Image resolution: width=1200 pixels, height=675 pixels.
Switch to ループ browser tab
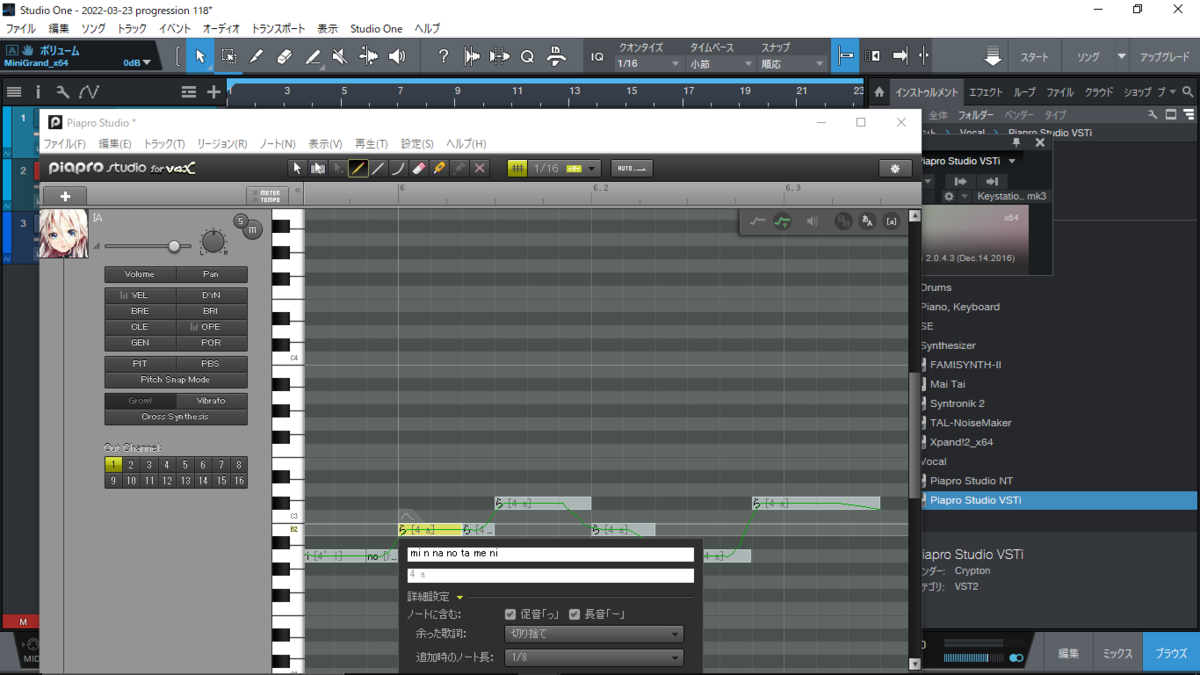point(1025,92)
